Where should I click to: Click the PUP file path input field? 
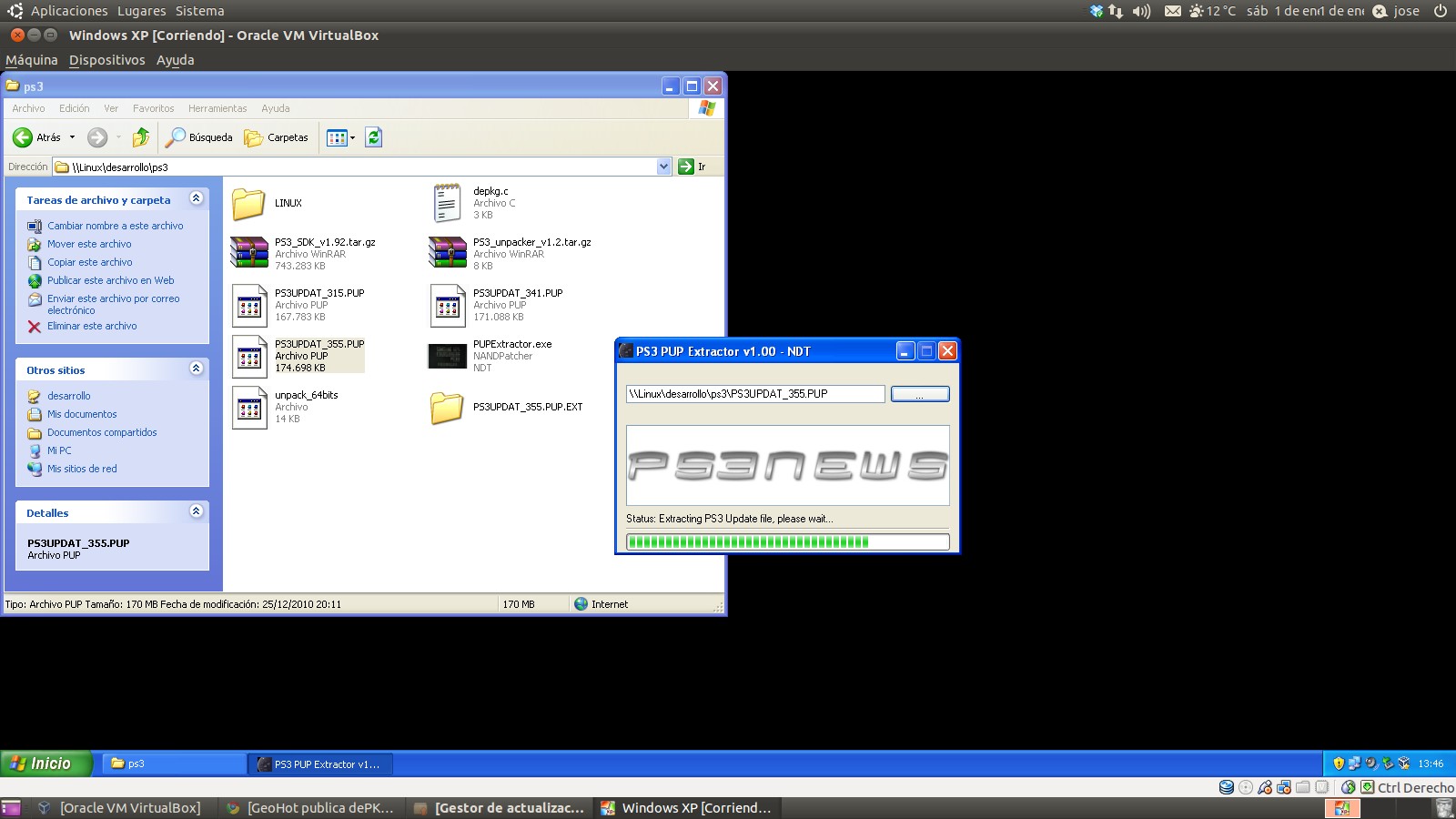coord(755,394)
